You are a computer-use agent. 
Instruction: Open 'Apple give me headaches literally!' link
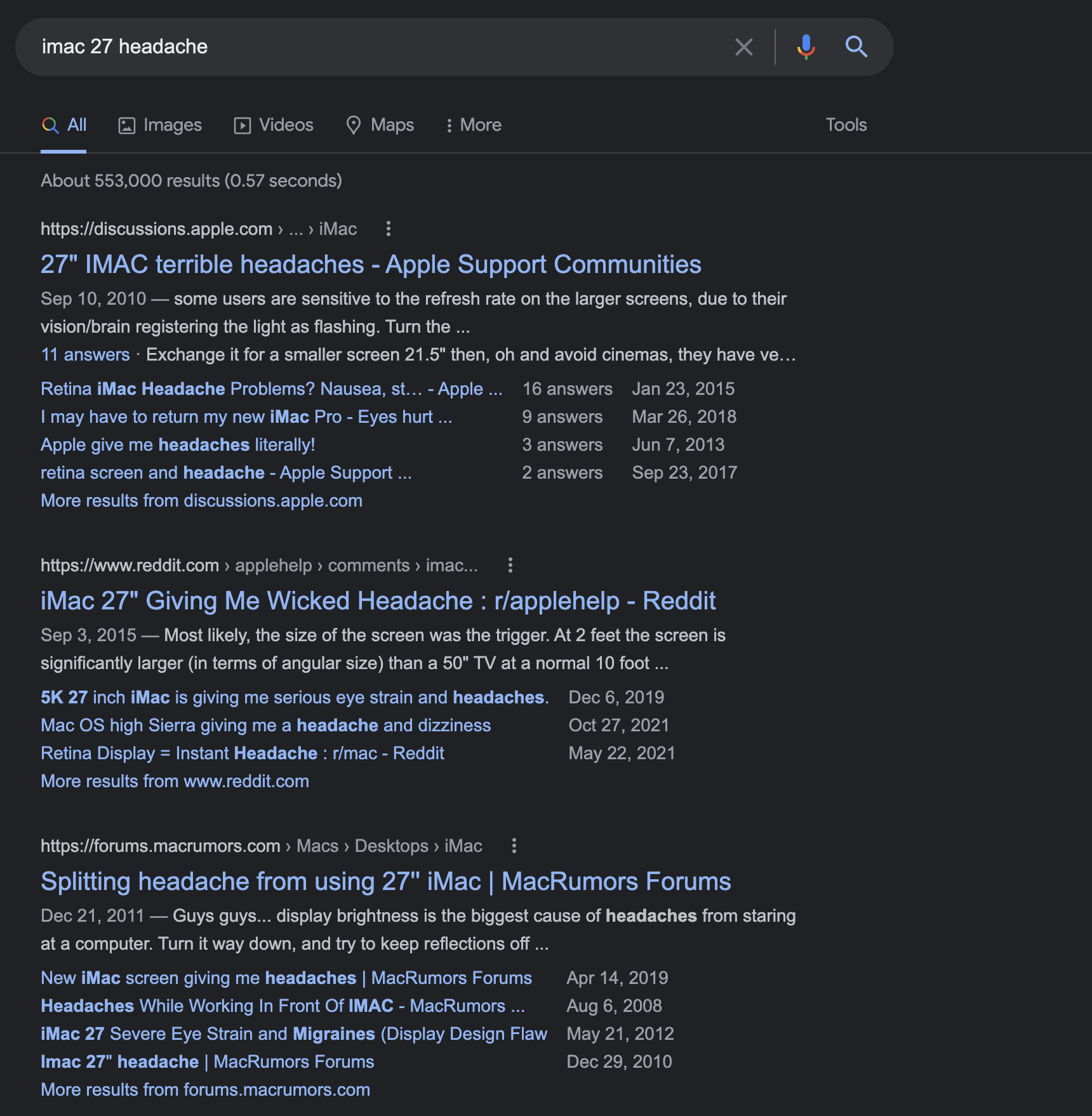[x=178, y=445]
